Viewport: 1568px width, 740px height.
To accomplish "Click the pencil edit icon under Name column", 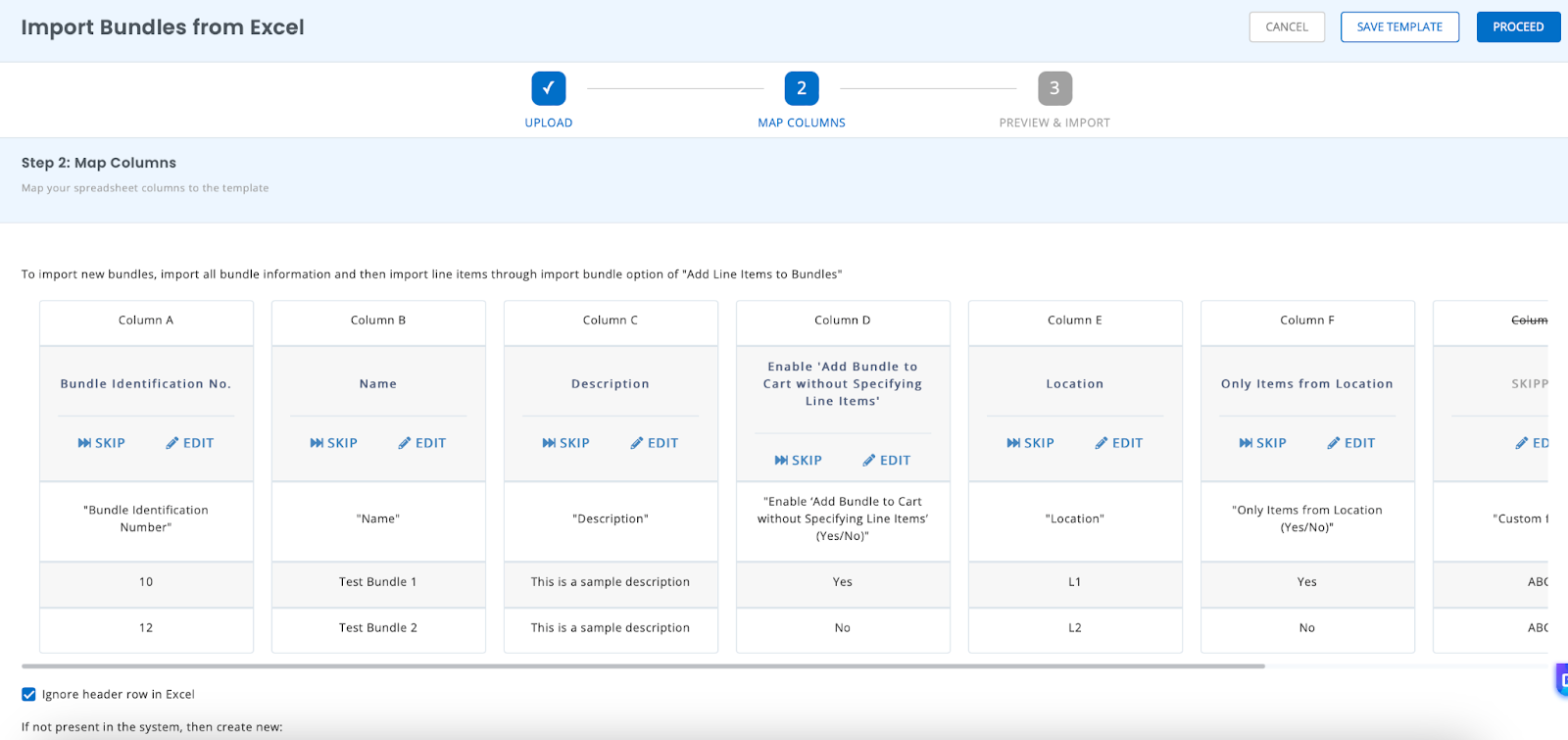I will point(405,443).
